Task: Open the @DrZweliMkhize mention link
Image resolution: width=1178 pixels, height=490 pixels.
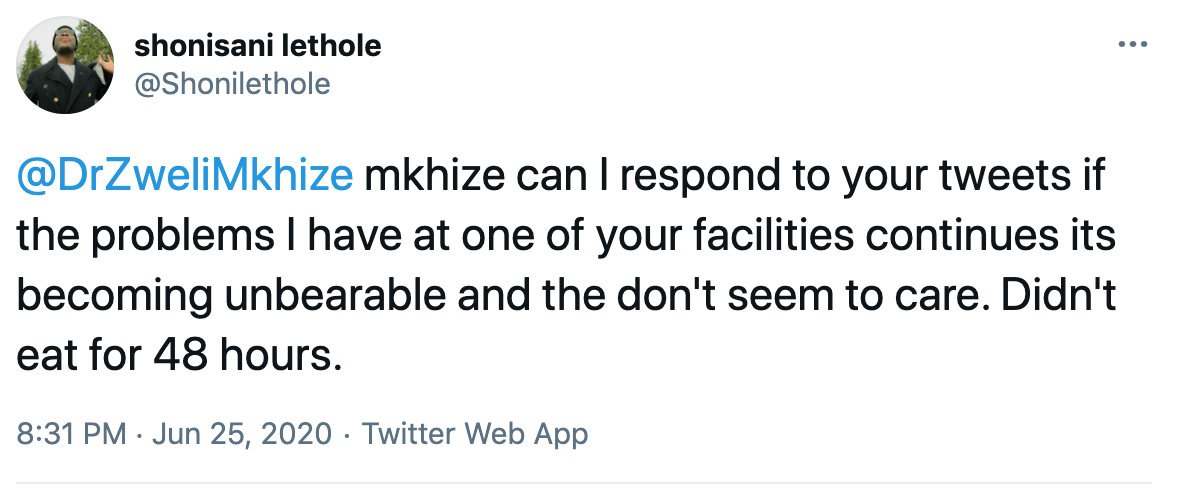Action: point(186,176)
